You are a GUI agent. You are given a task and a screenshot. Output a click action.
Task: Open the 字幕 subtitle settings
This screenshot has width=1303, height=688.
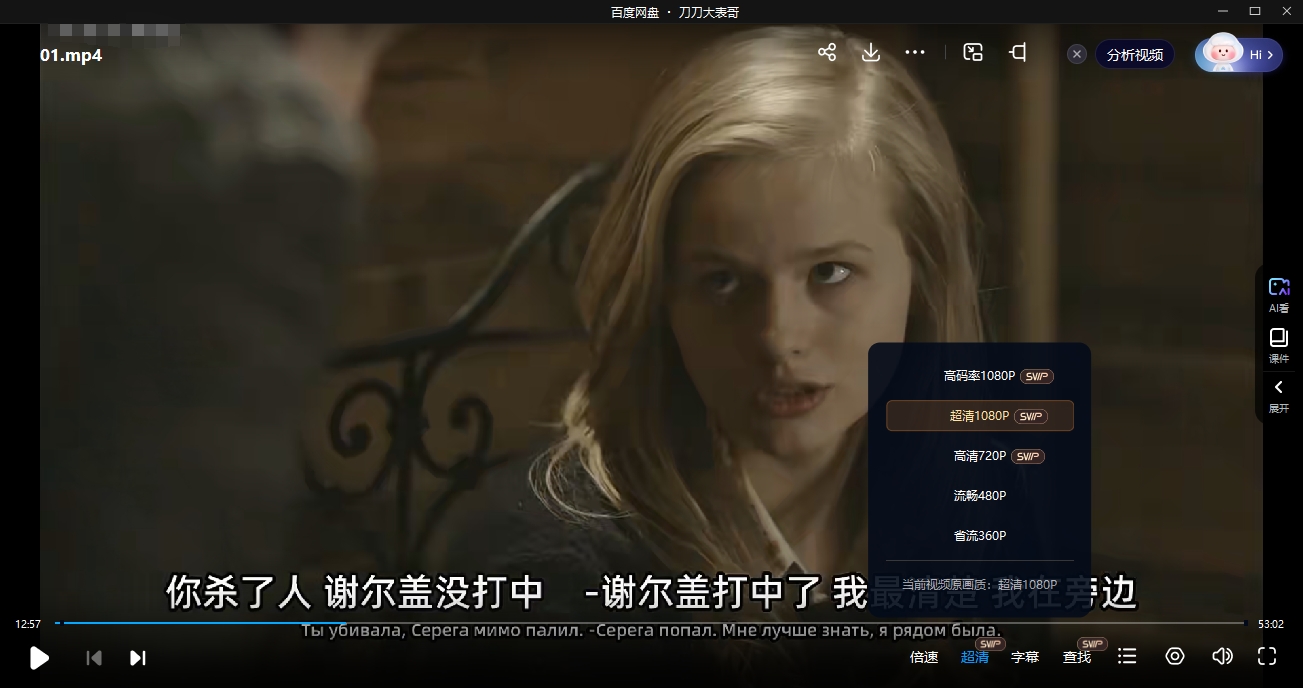click(1025, 657)
